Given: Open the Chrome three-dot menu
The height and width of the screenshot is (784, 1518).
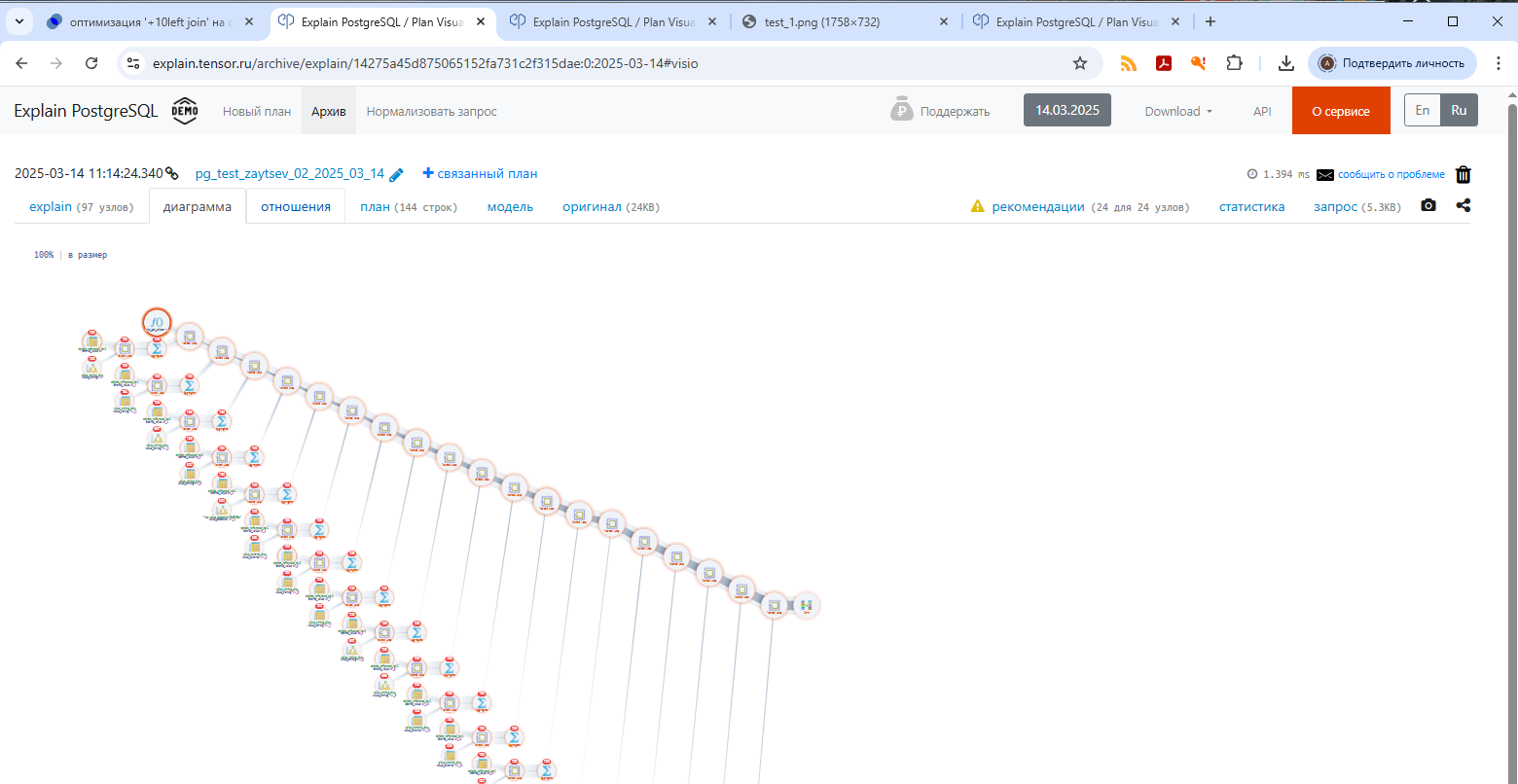Looking at the screenshot, I should click(x=1498, y=63).
